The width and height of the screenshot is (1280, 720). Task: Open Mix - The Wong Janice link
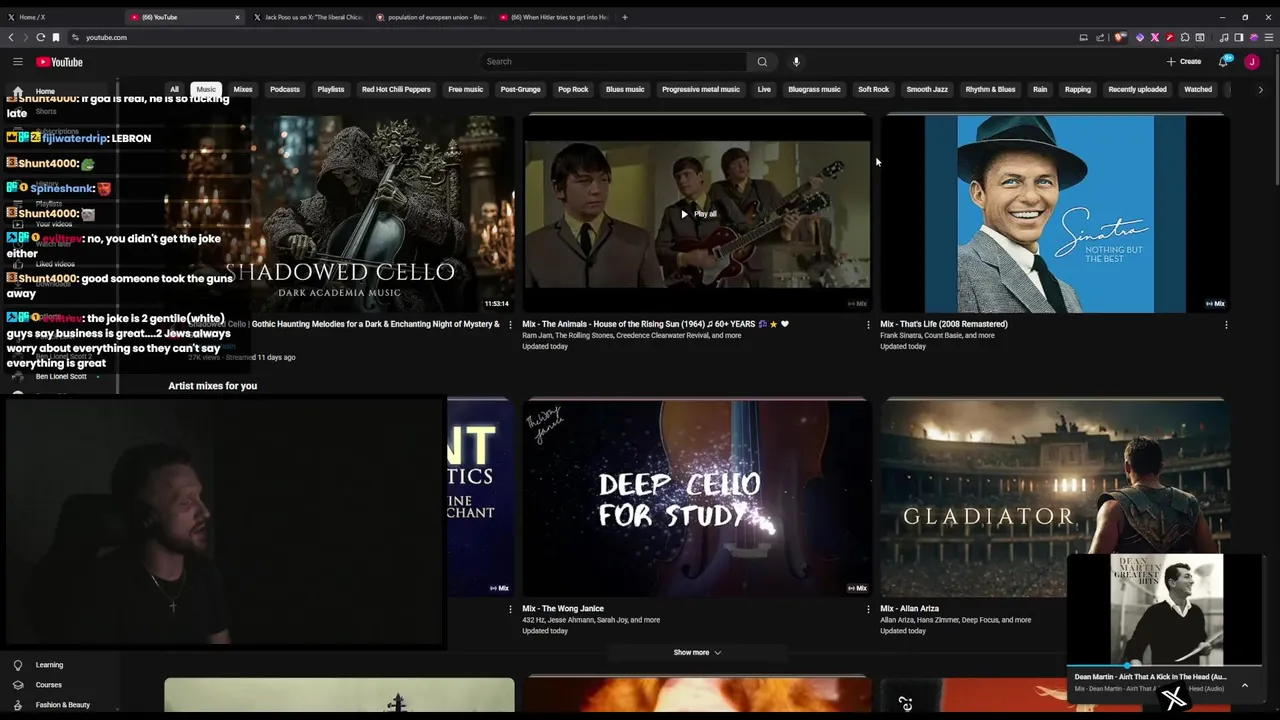[x=562, y=608]
